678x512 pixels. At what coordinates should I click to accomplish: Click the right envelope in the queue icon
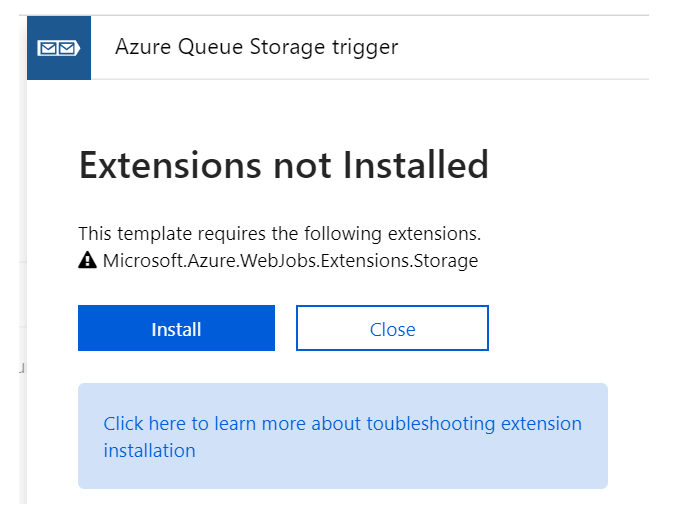pos(68,47)
